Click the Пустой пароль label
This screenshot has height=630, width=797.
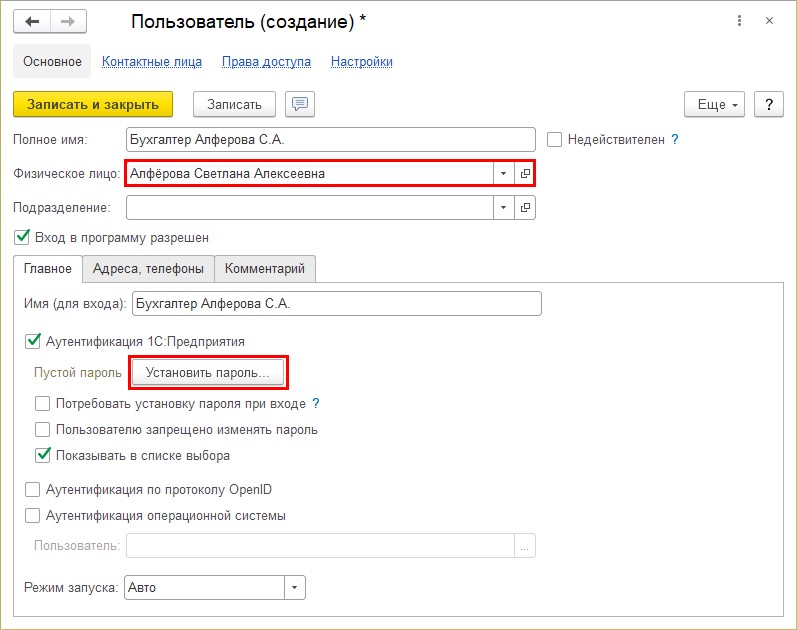click(78, 373)
